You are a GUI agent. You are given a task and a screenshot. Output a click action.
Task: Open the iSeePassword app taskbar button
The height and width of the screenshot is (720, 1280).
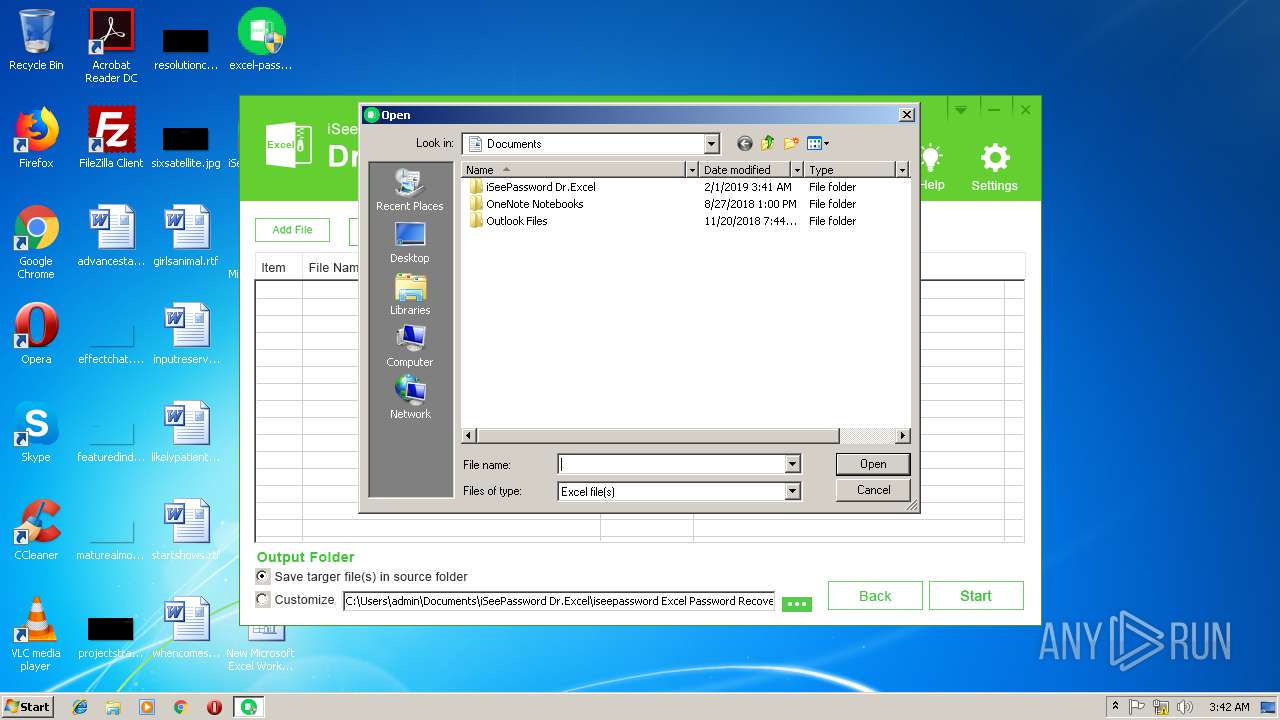248,707
